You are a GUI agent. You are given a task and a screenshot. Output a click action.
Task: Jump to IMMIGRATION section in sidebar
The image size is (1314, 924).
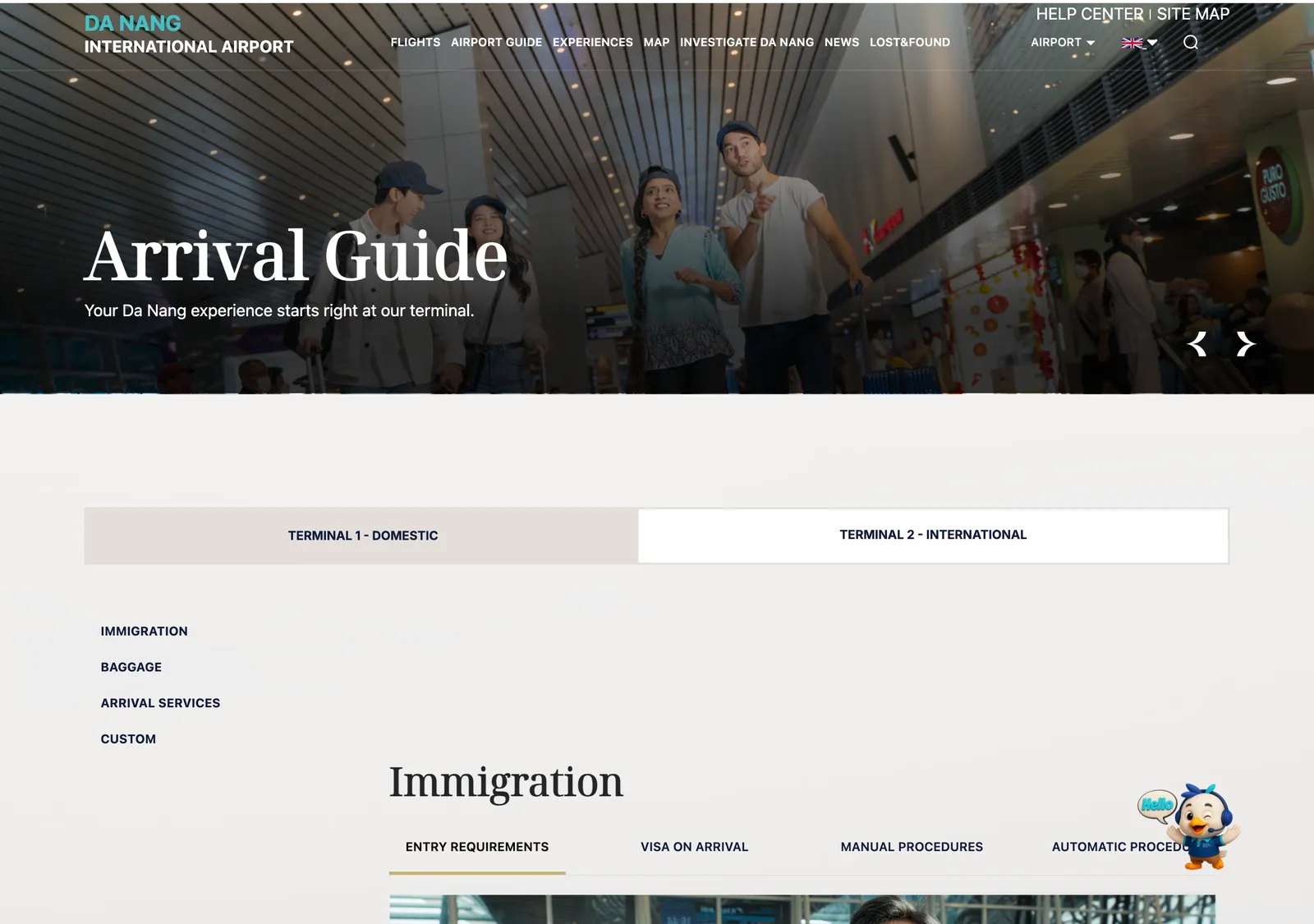(145, 631)
